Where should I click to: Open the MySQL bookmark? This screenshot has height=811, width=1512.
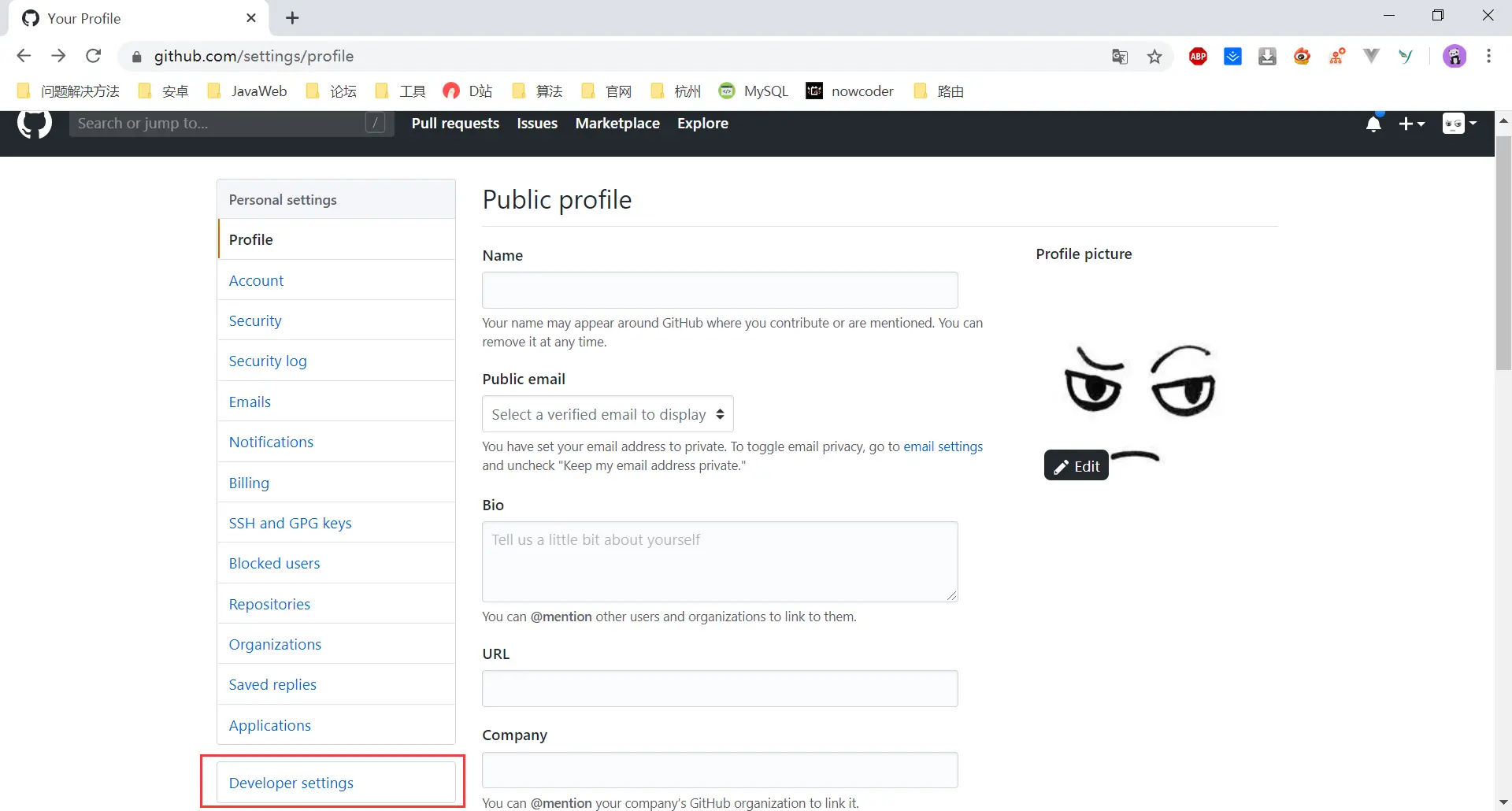pos(753,91)
